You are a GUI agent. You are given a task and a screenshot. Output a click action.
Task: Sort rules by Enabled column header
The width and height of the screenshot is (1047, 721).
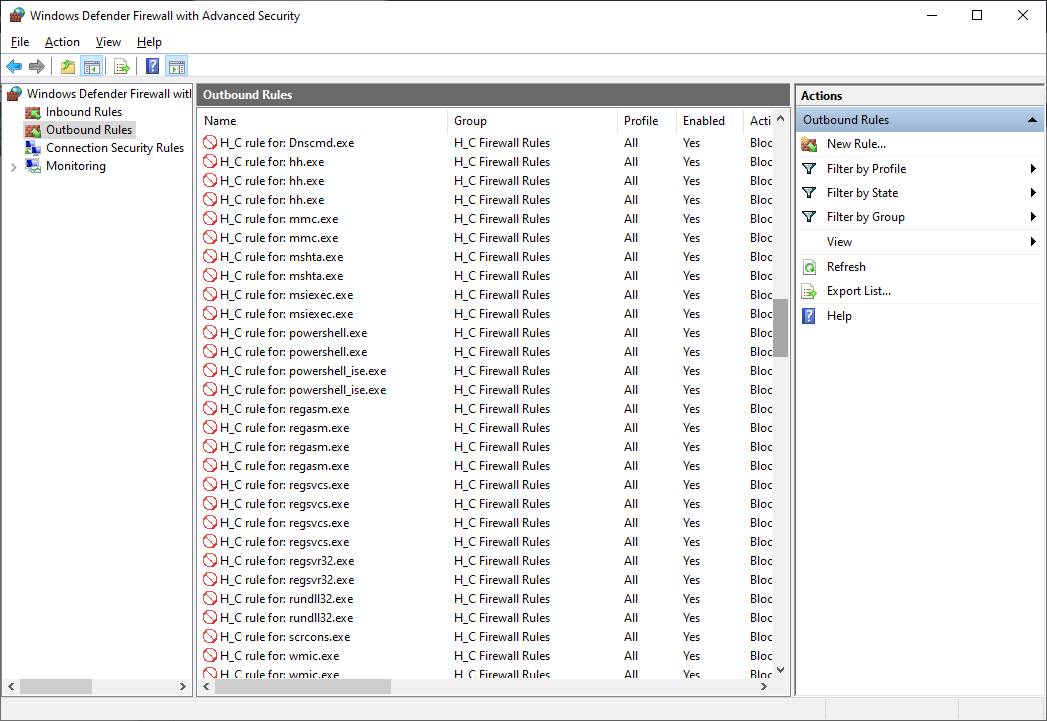pos(709,121)
